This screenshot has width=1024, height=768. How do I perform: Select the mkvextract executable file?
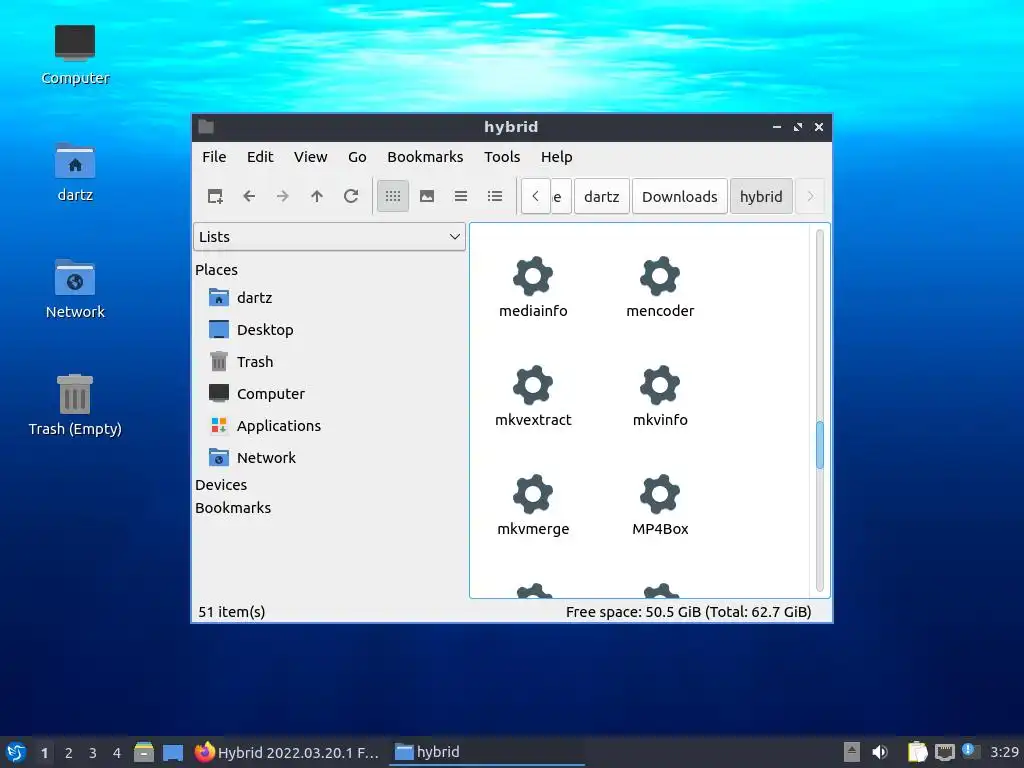coord(533,396)
